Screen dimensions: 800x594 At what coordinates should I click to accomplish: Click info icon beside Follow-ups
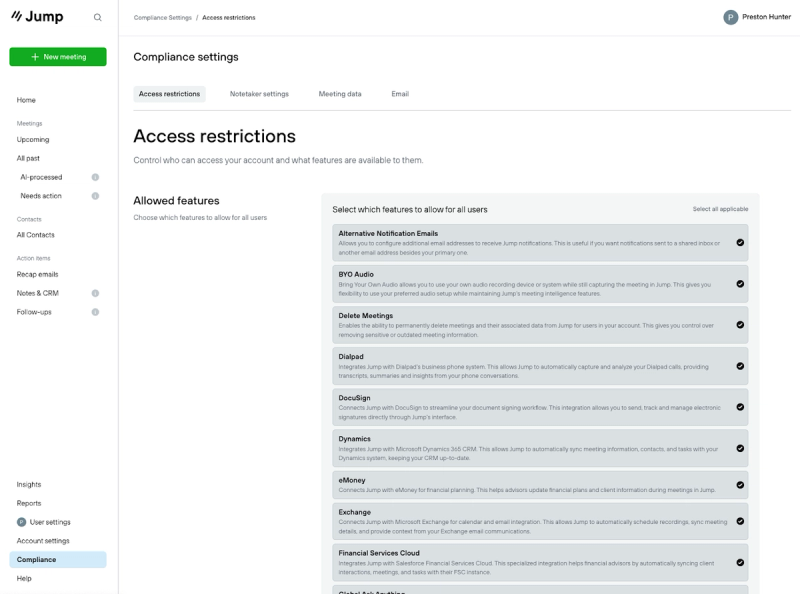[x=95, y=312]
